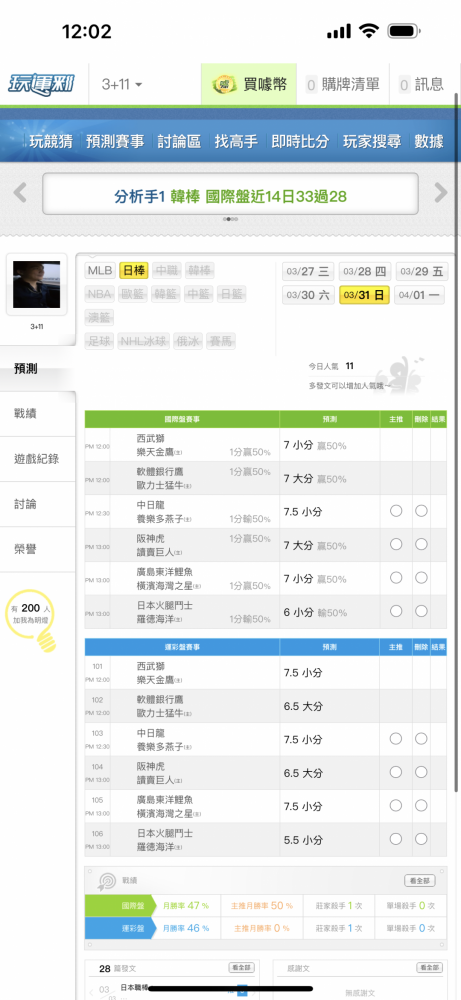
Task: Select the sidebar 預測 tab
Action: pos(38,369)
